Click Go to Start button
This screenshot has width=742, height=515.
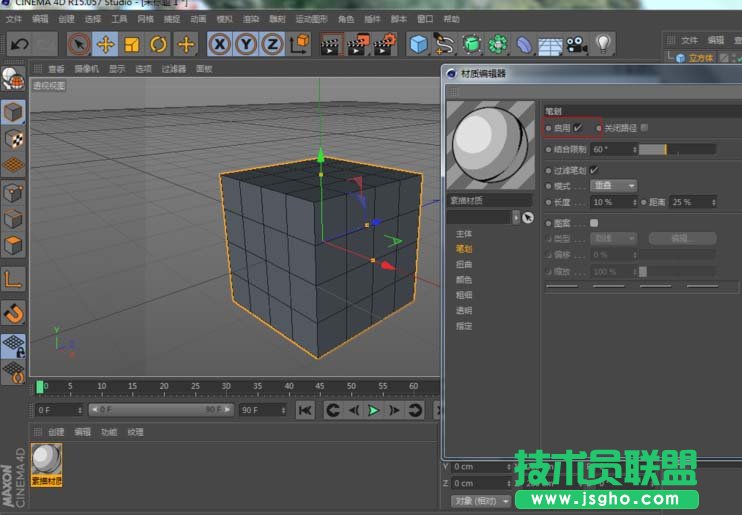coord(305,410)
